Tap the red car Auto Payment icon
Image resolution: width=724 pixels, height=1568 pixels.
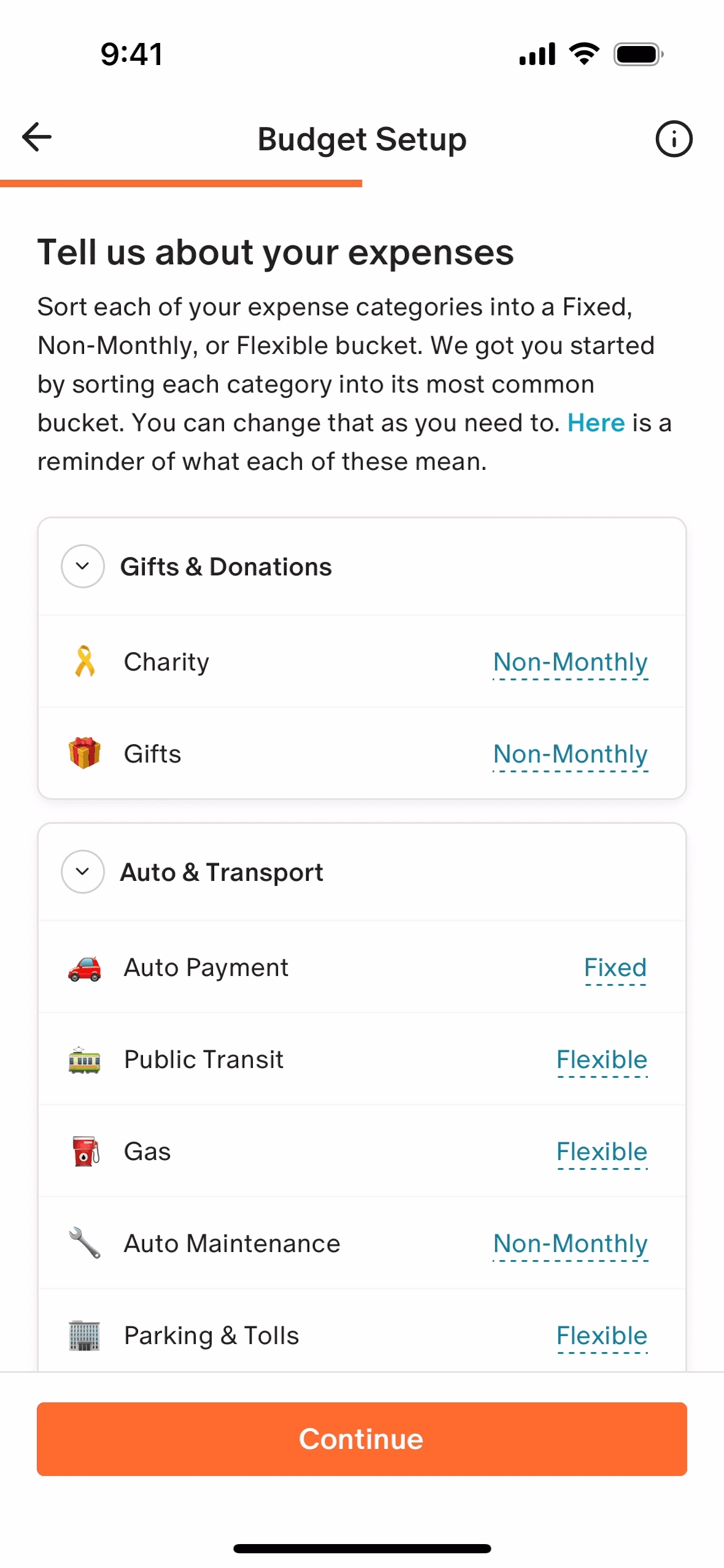pos(85,967)
